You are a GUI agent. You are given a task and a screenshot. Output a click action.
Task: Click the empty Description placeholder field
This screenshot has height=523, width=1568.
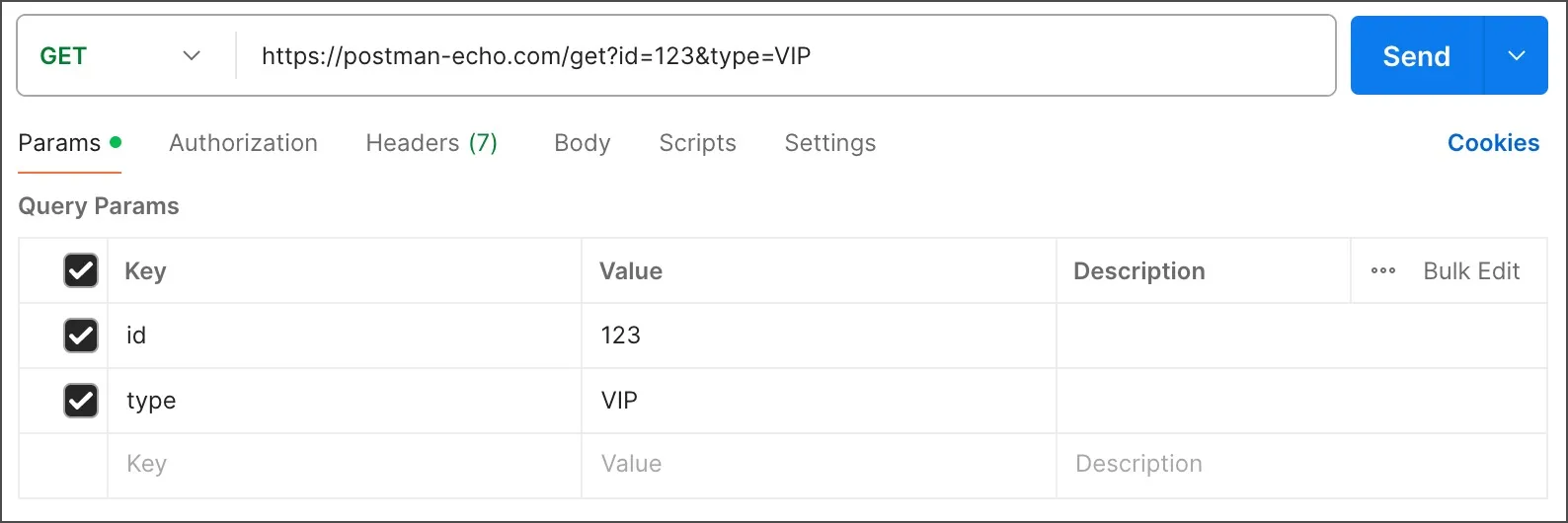(x=1301, y=465)
